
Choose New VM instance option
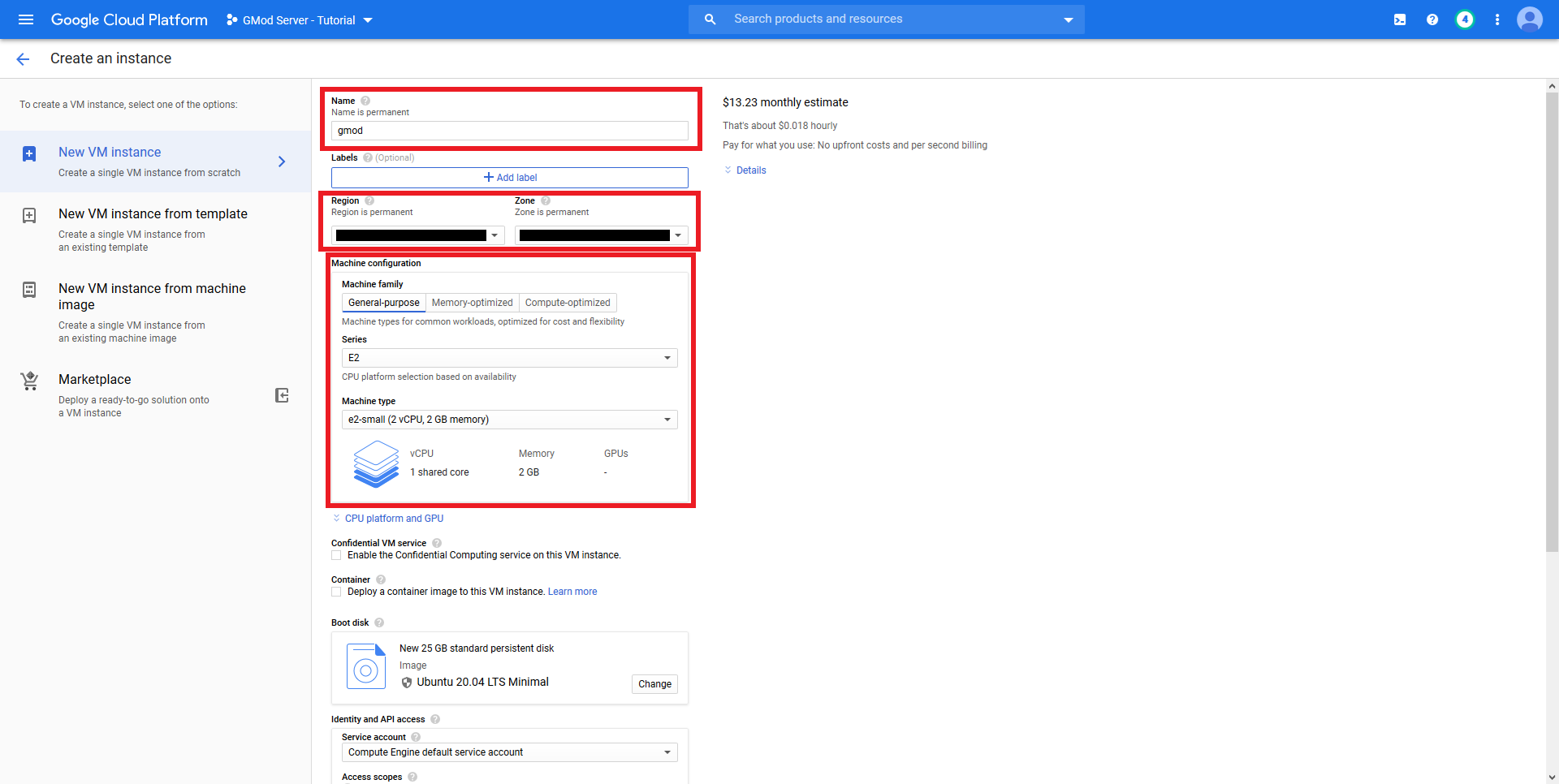pos(156,162)
